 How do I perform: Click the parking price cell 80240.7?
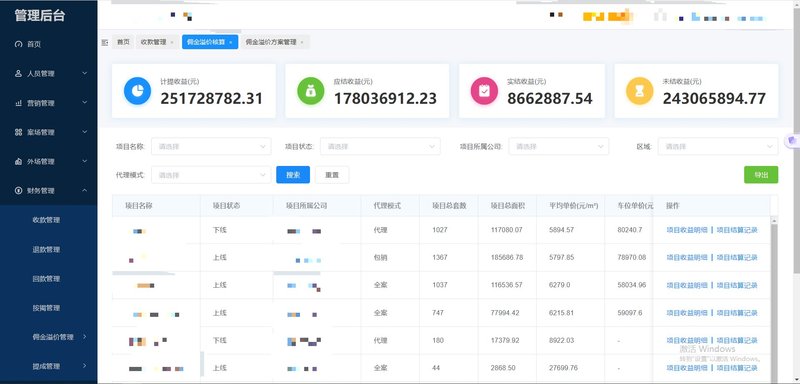point(630,230)
